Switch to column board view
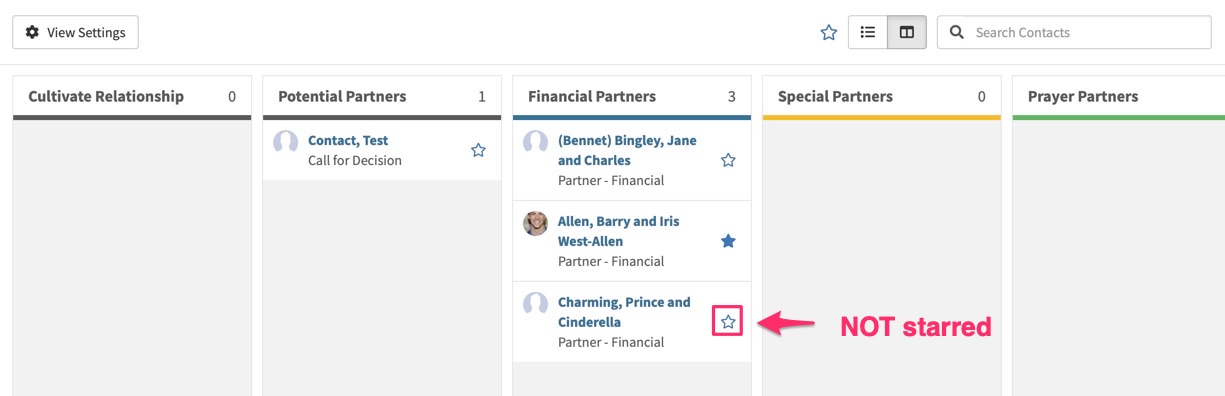 907,32
